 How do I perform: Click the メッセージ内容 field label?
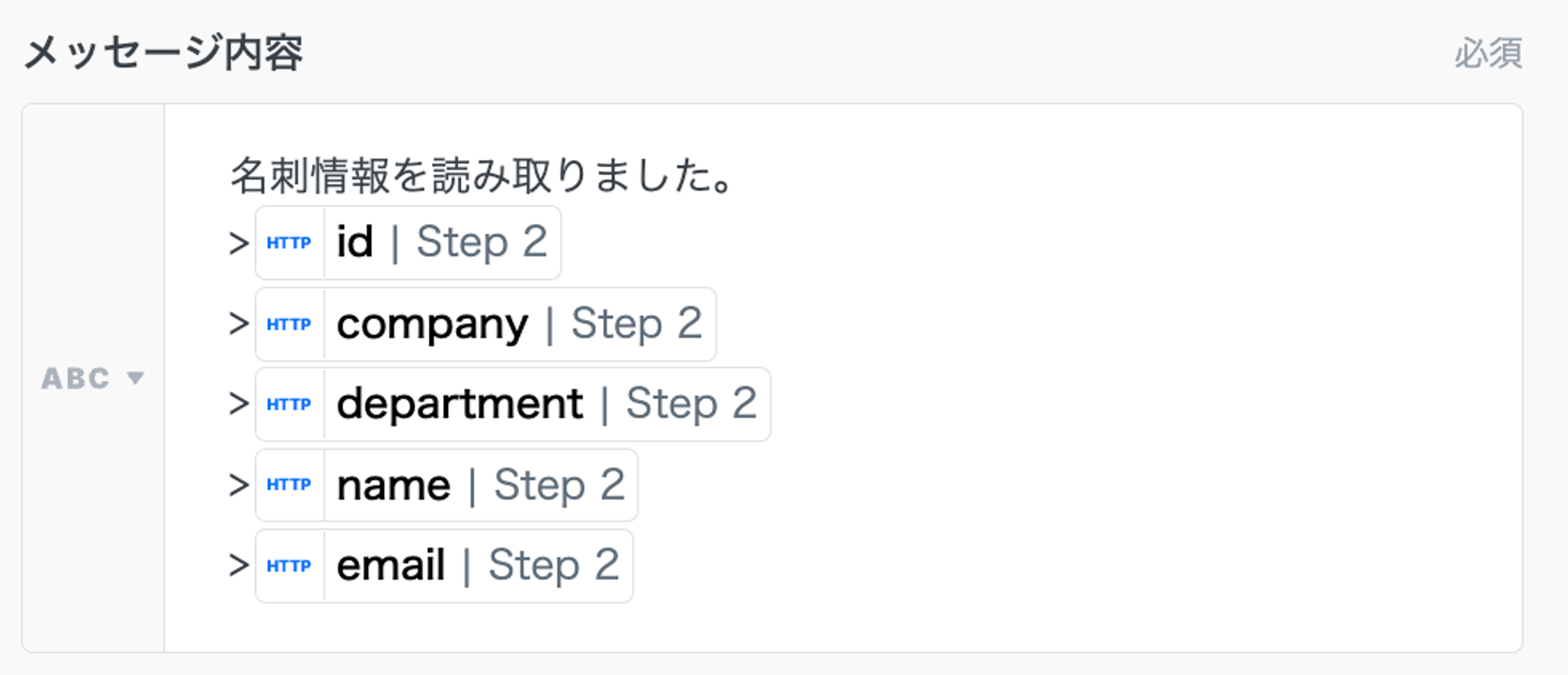(x=163, y=53)
